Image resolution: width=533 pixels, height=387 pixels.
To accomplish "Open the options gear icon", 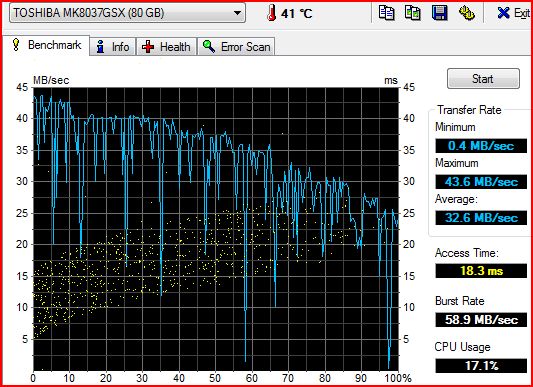I will pyautogui.click(x=467, y=13).
